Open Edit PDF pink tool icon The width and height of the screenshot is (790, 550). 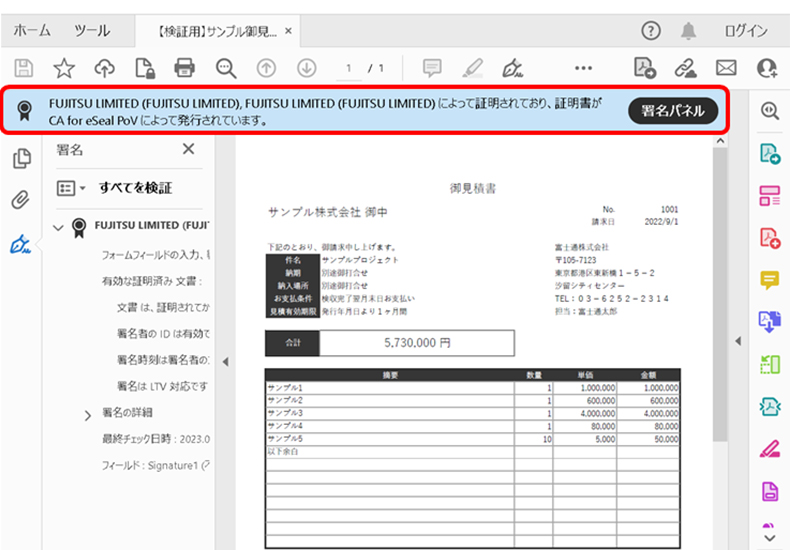pos(770,195)
